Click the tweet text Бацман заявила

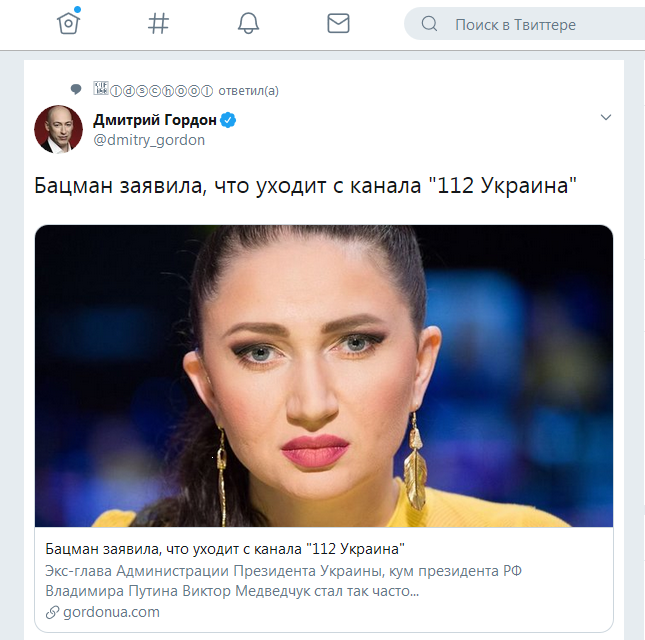(305, 186)
